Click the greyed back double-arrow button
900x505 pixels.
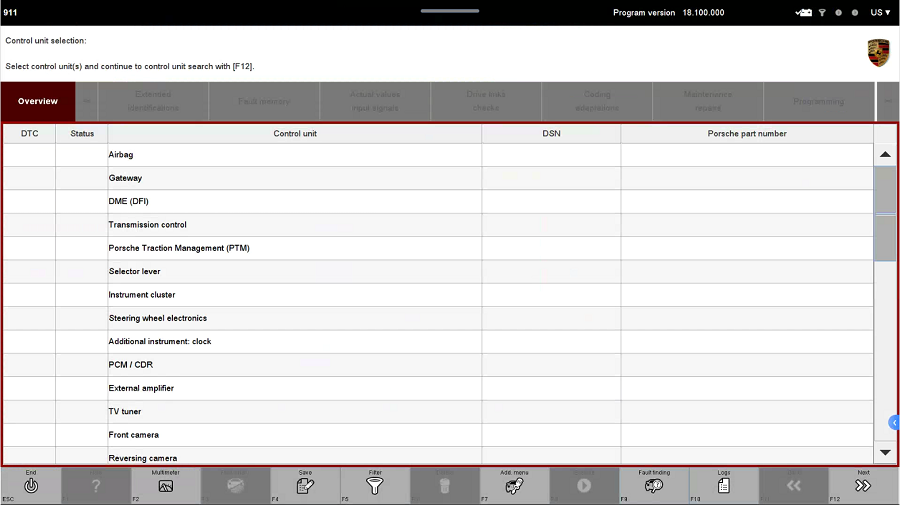(794, 486)
